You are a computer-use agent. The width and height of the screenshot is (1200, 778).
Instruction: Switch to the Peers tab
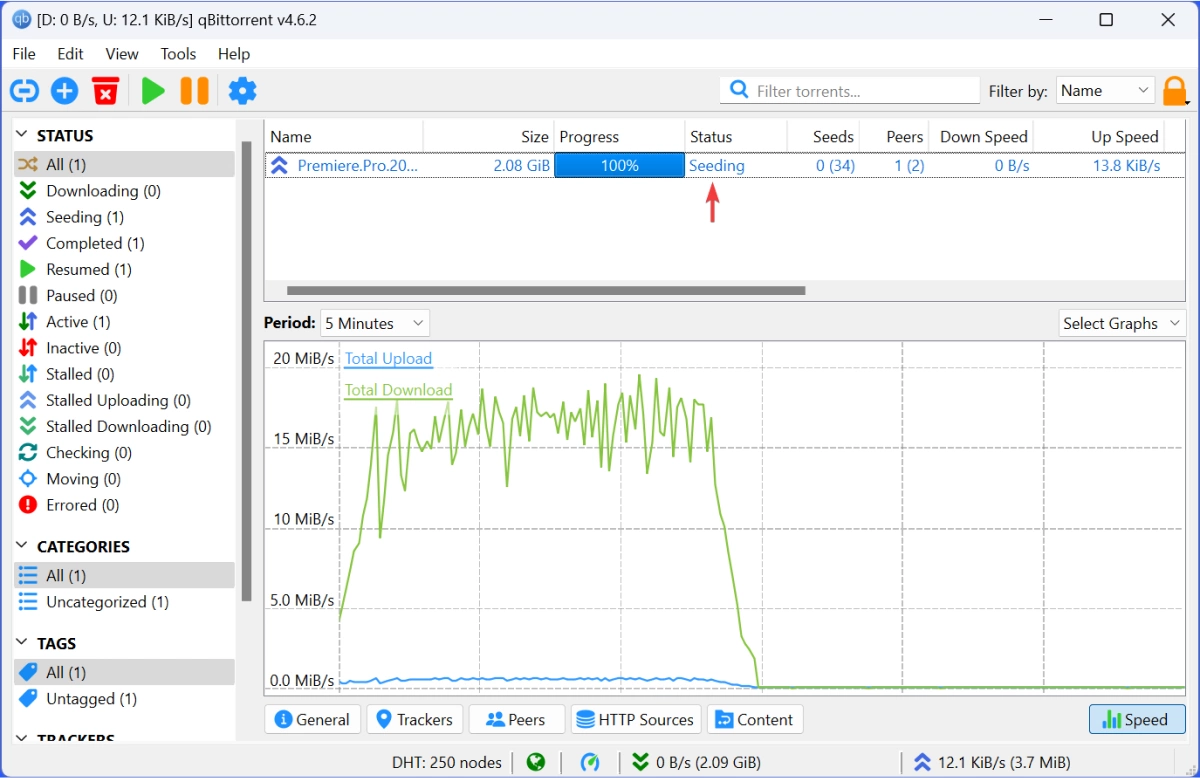516,719
